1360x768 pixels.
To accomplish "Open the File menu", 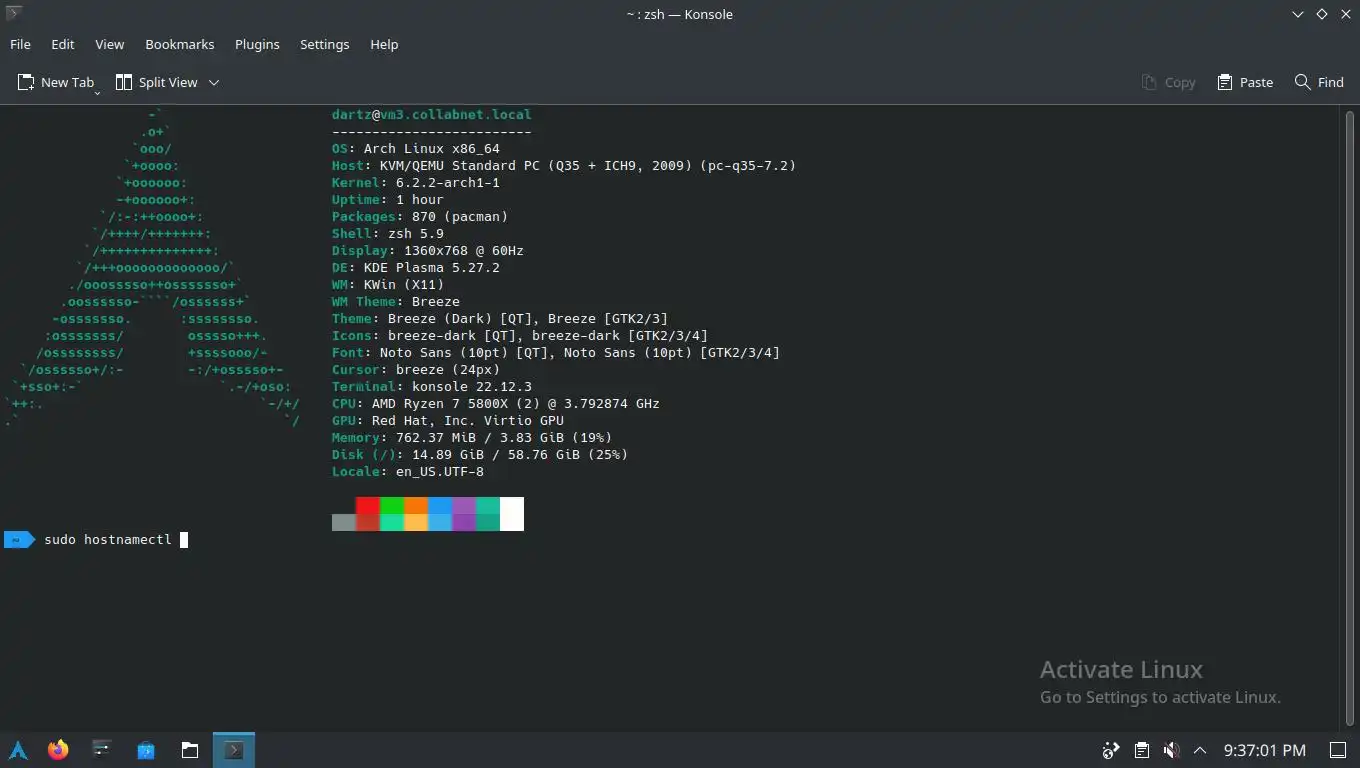I will tap(20, 44).
